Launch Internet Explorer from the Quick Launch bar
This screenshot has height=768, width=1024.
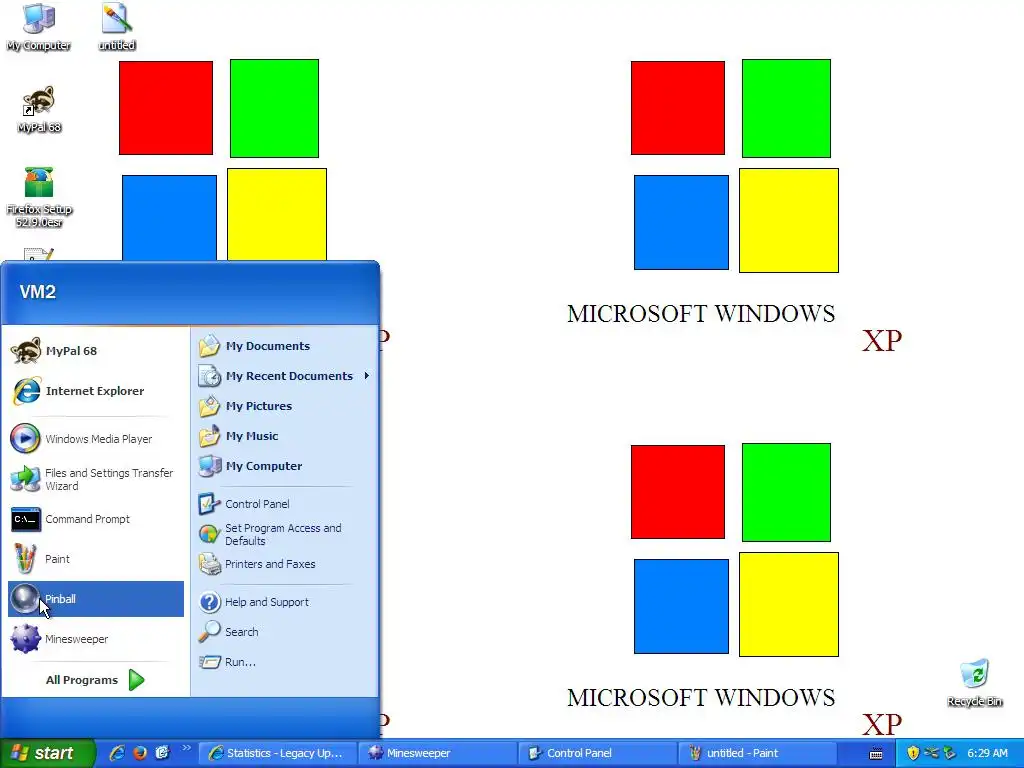(117, 753)
